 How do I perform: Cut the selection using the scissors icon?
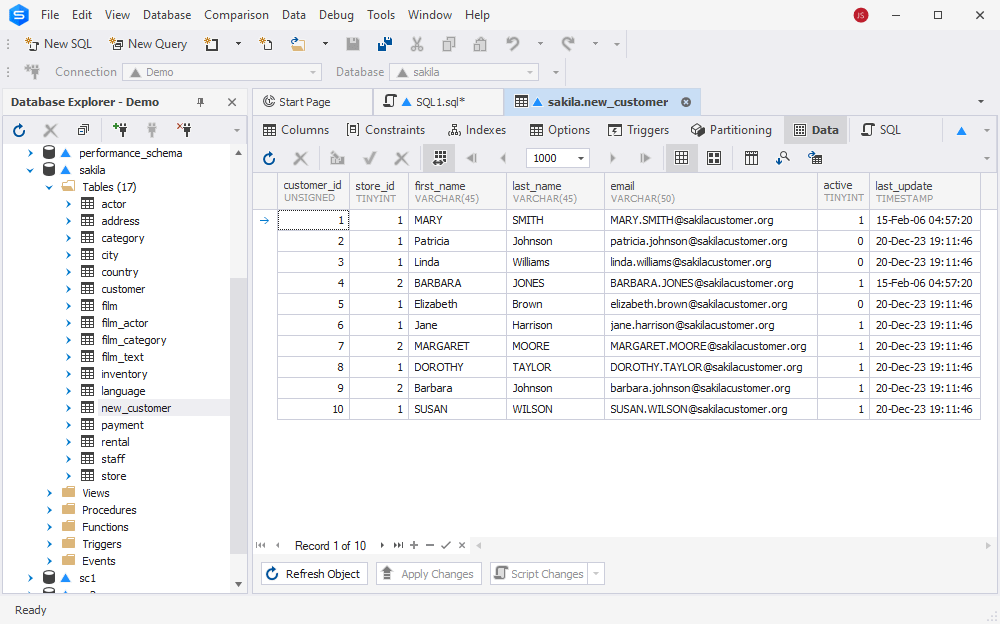(416, 43)
